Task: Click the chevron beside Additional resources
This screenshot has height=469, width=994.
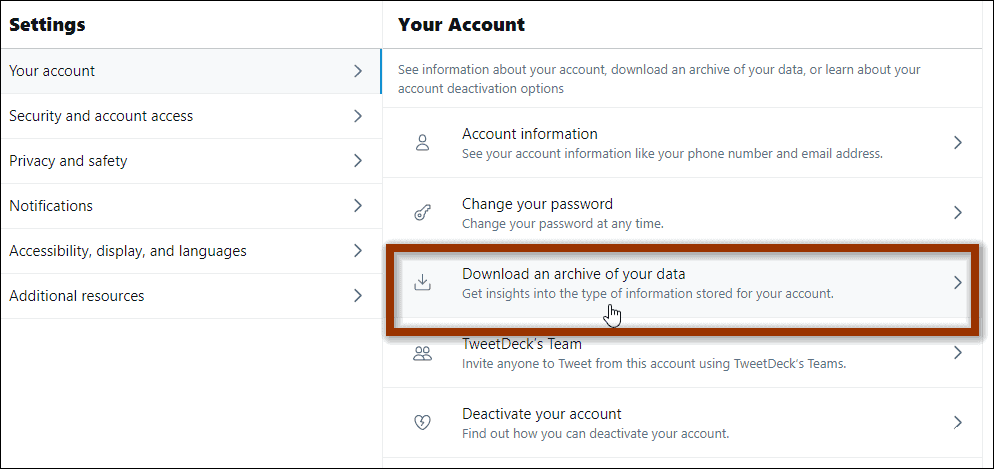Action: (x=358, y=296)
